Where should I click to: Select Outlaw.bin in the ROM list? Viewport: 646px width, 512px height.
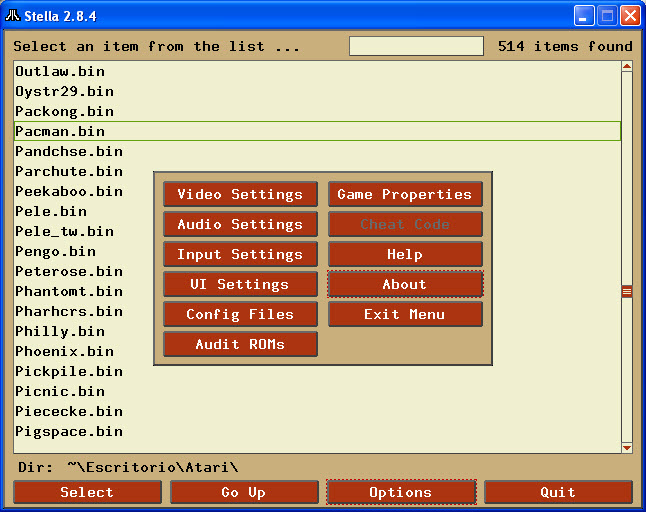[60, 71]
